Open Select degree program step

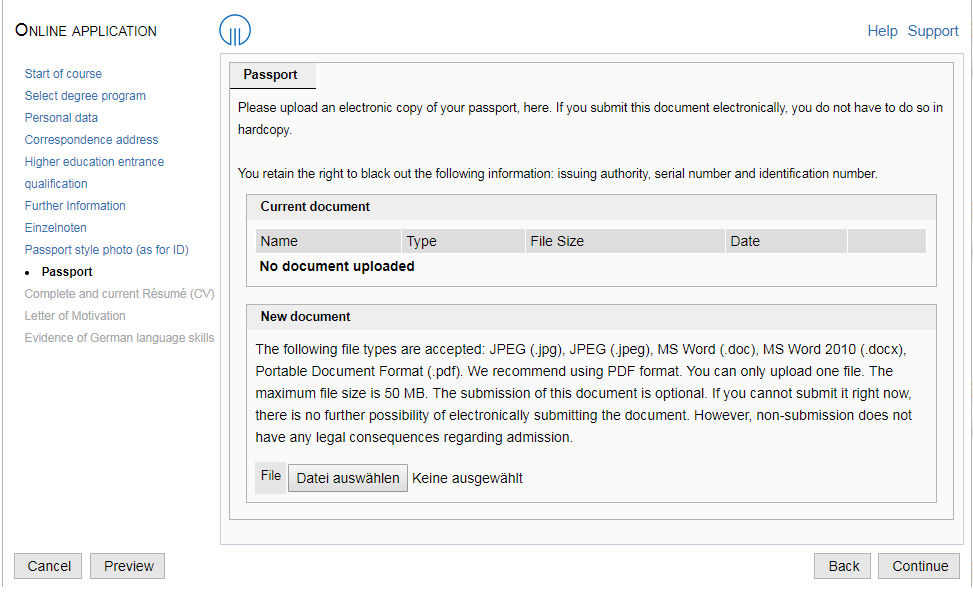click(x=85, y=96)
